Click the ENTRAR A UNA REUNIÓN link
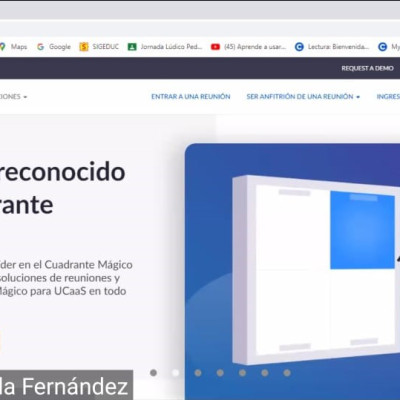Image resolution: width=400 pixels, height=400 pixels. 191,97
